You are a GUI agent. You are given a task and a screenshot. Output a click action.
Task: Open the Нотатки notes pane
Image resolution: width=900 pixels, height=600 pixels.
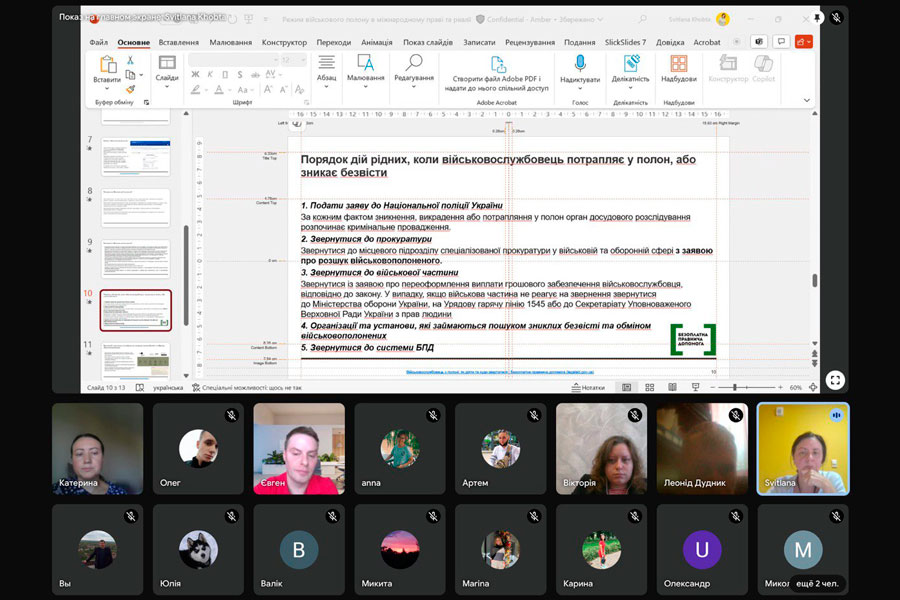[x=589, y=387]
